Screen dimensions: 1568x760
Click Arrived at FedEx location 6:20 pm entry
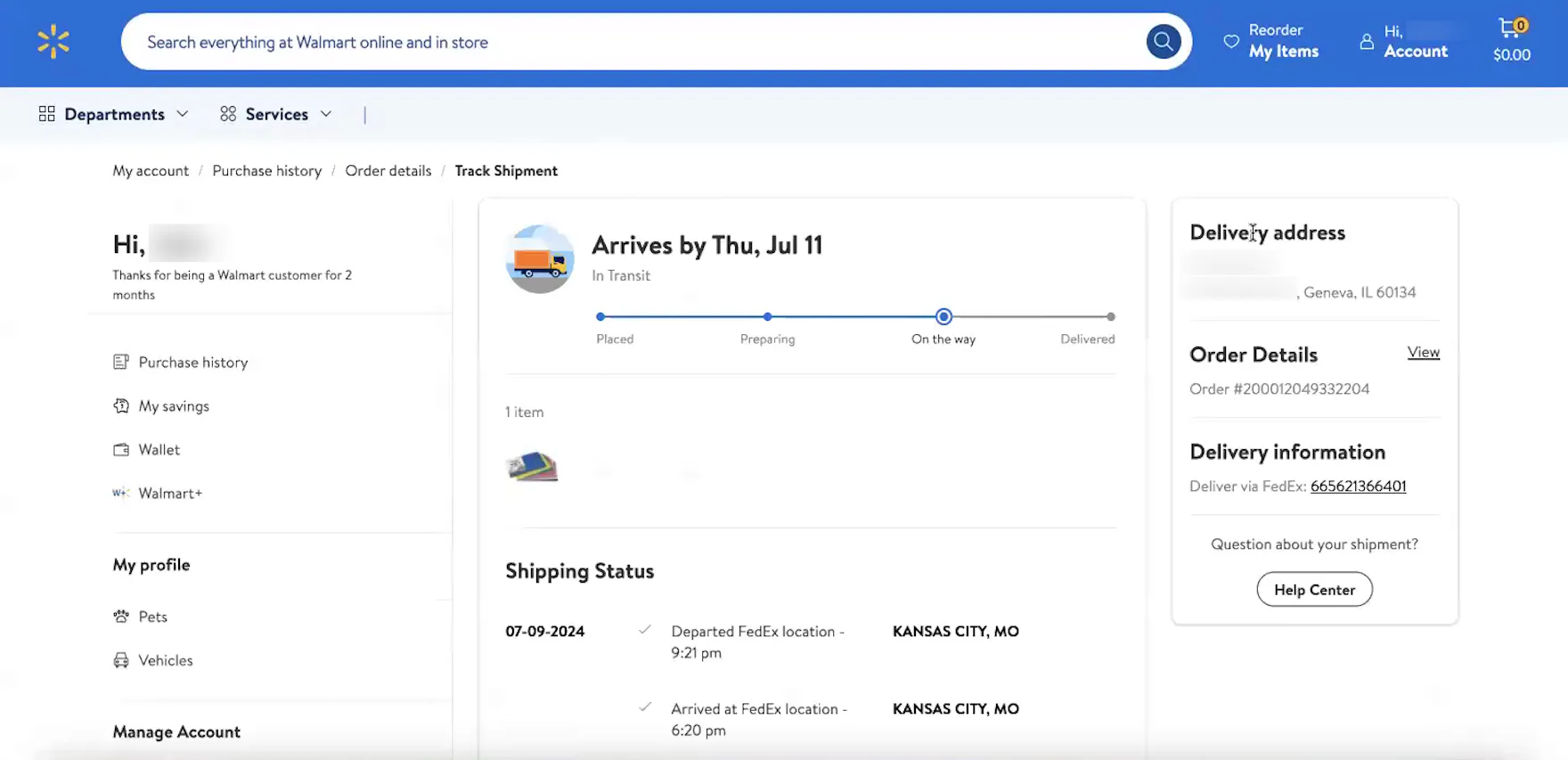coord(759,719)
